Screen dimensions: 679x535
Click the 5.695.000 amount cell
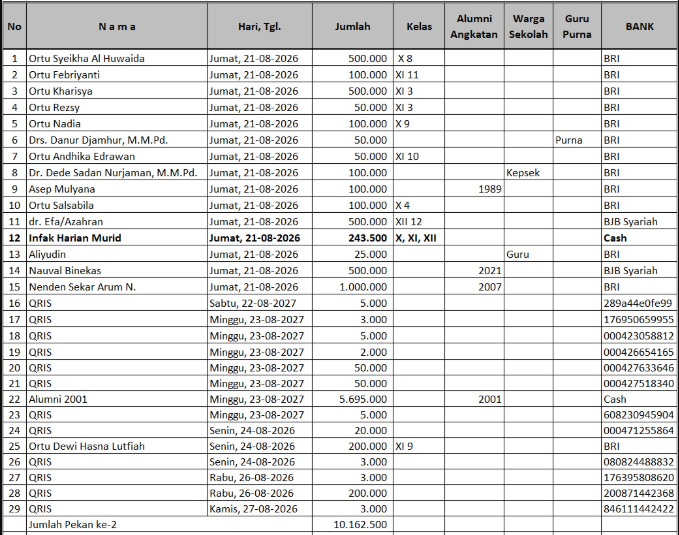click(x=352, y=399)
